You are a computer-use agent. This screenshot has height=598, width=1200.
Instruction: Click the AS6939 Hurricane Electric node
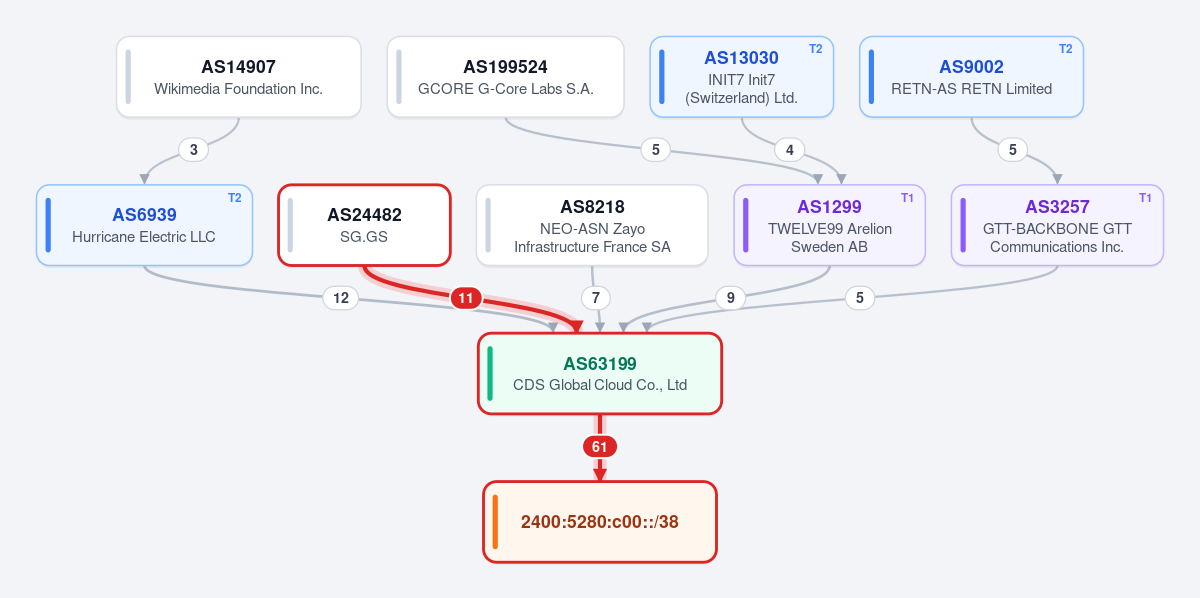[x=144, y=225]
